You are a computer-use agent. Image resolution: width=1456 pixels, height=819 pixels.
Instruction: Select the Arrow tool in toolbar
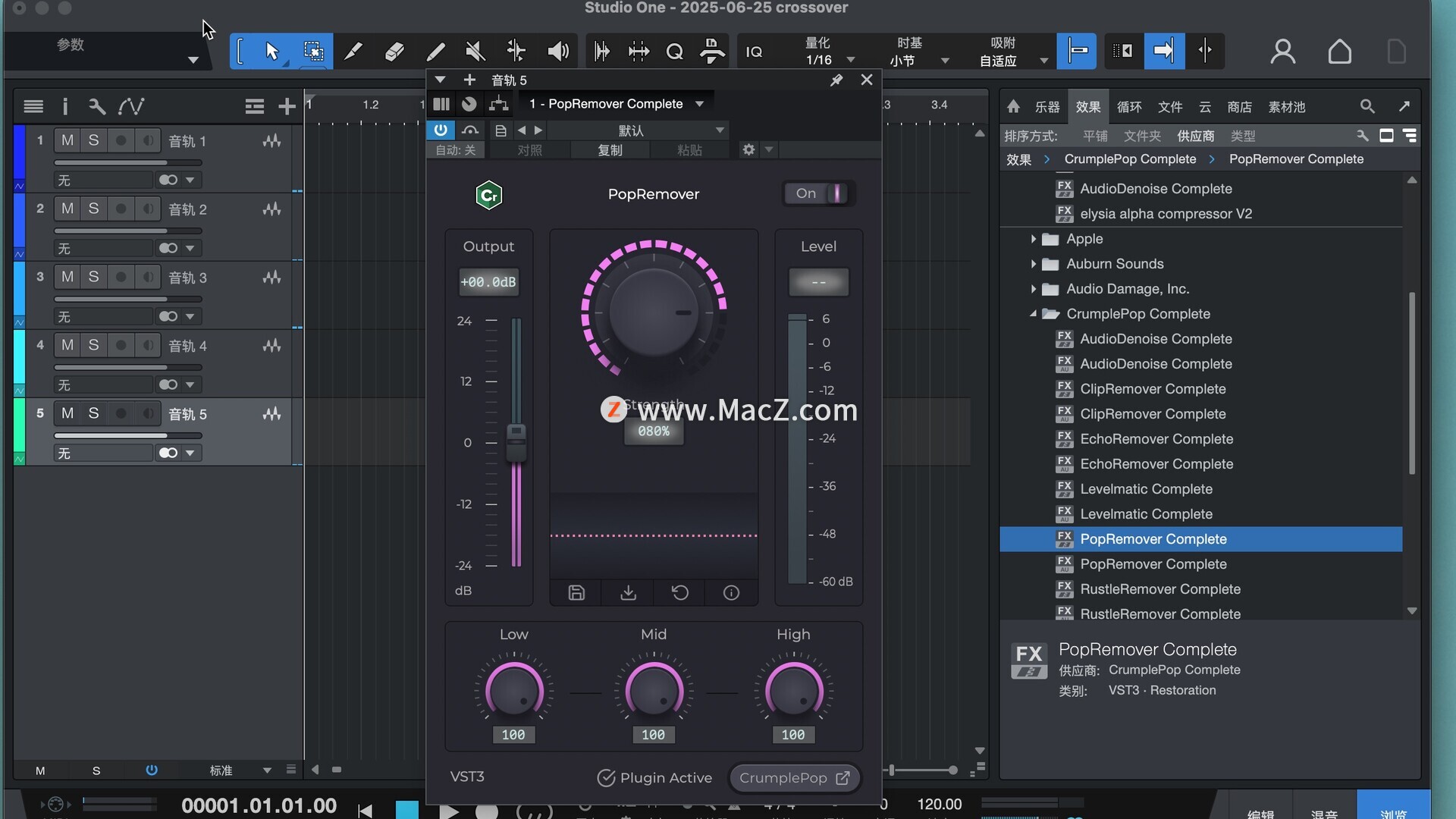click(x=271, y=52)
